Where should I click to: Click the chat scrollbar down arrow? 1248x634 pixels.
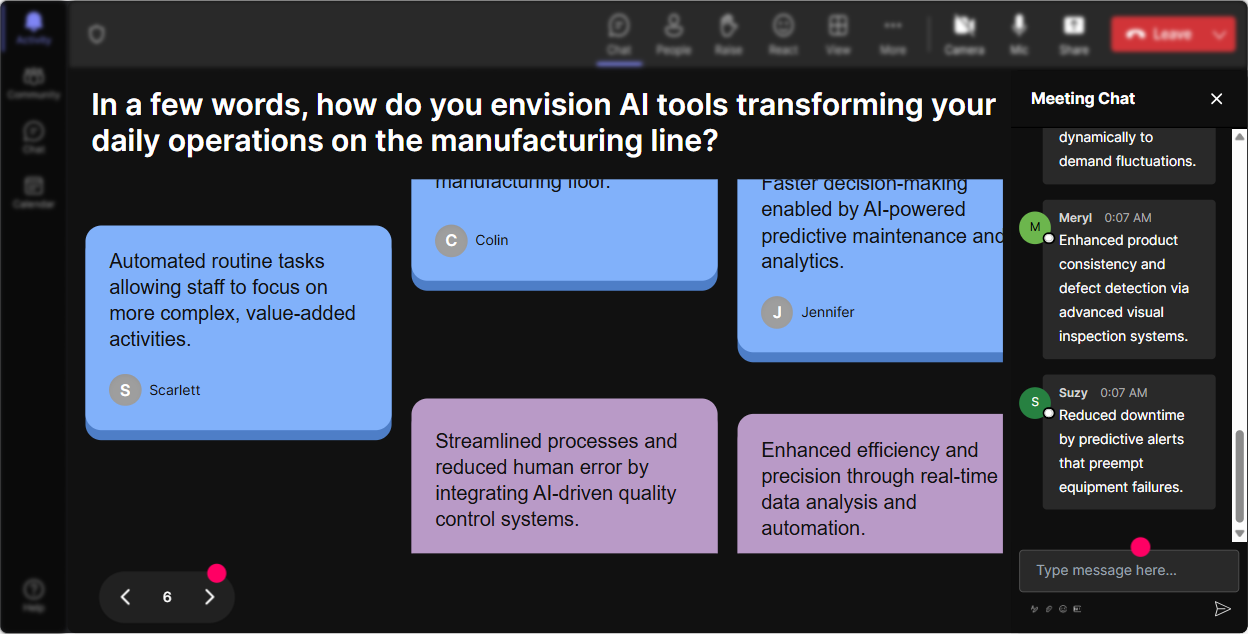point(1240,534)
